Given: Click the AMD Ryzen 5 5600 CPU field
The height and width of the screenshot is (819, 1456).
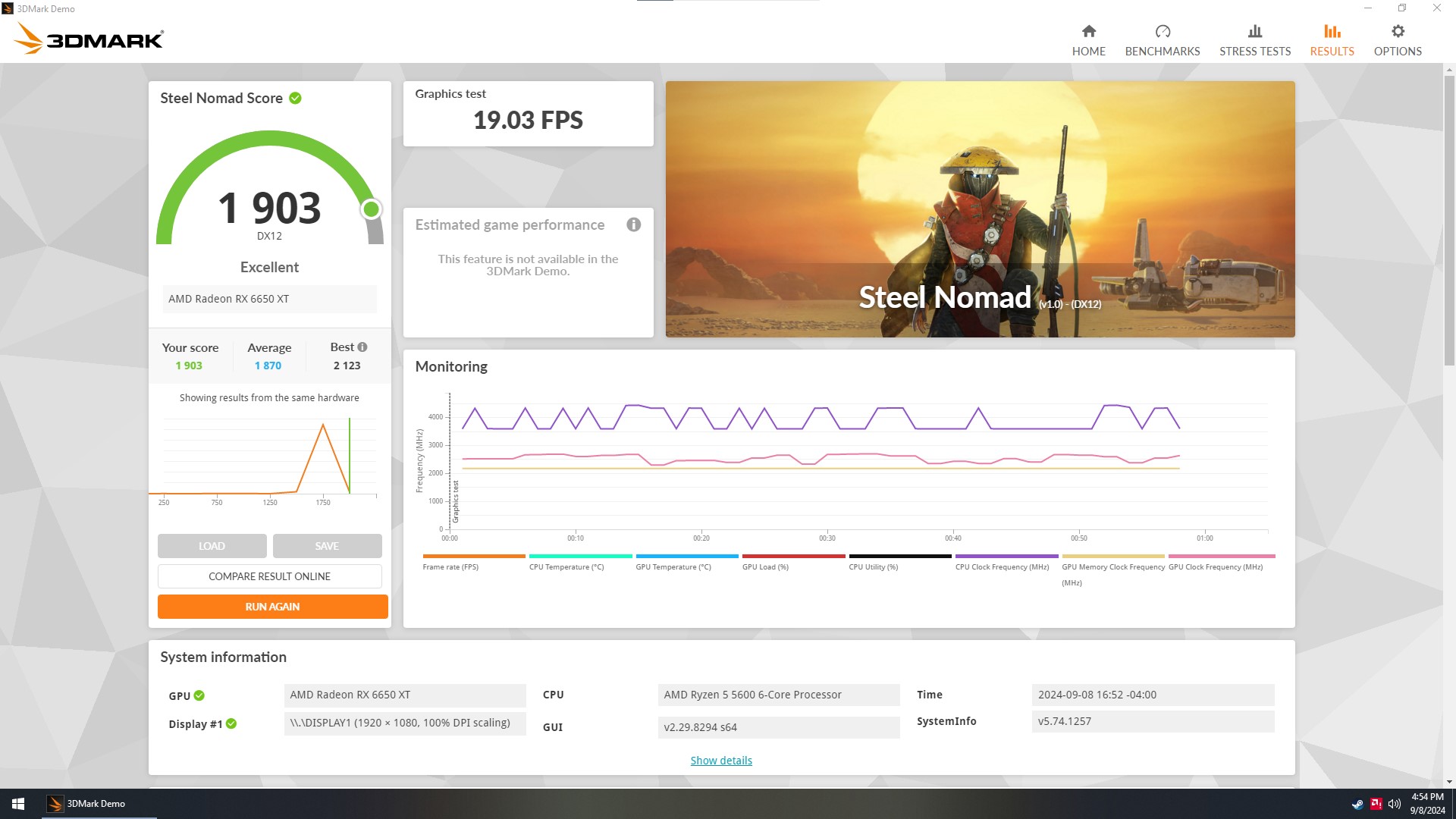Looking at the screenshot, I should pos(779,695).
